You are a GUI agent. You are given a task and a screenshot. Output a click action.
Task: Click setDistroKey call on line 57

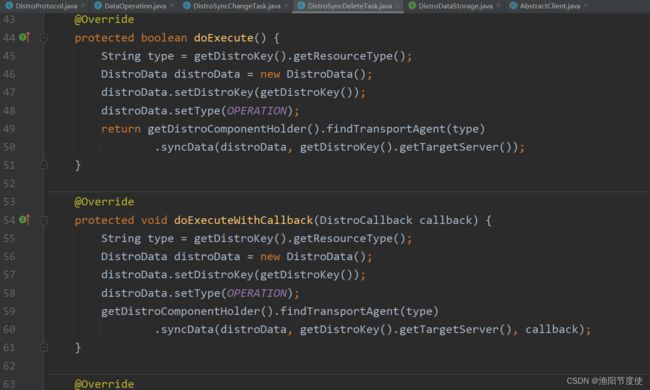pos(213,275)
